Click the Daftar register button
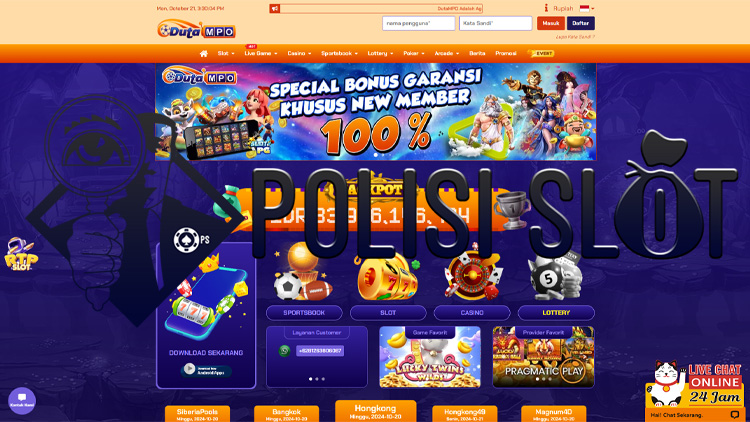Screen dimensions: 750x422 coord(581,23)
